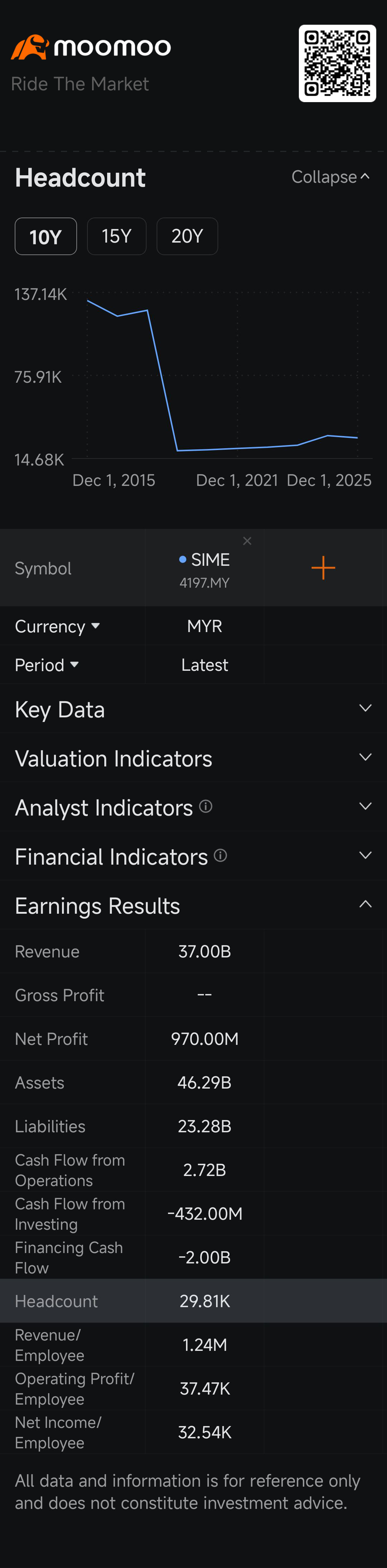Image resolution: width=387 pixels, height=1568 pixels.
Task: Collapse the Headcount chart section
Action: coord(330,177)
